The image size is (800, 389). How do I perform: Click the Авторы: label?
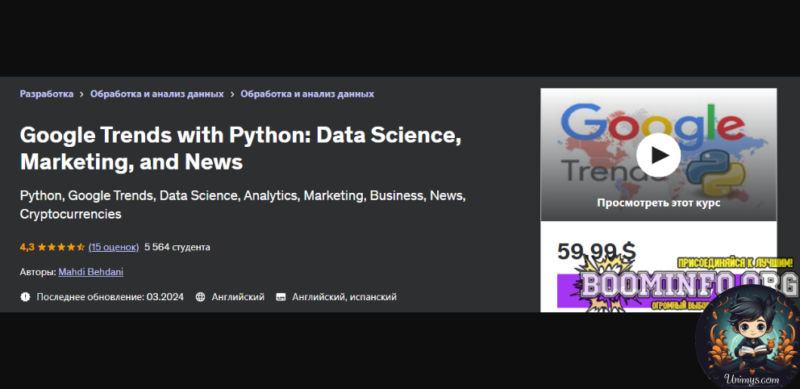[x=38, y=272]
